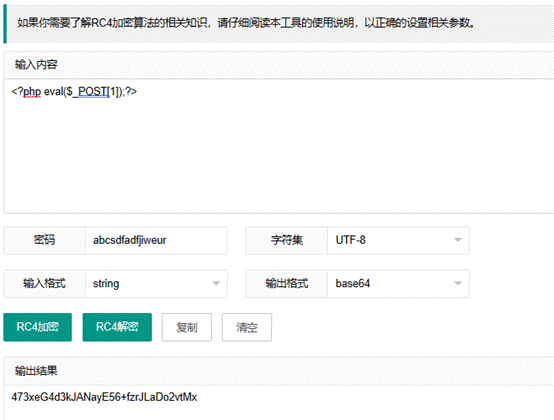Click the underlined POST word in input
The width and height of the screenshot is (554, 420).
pos(93,91)
